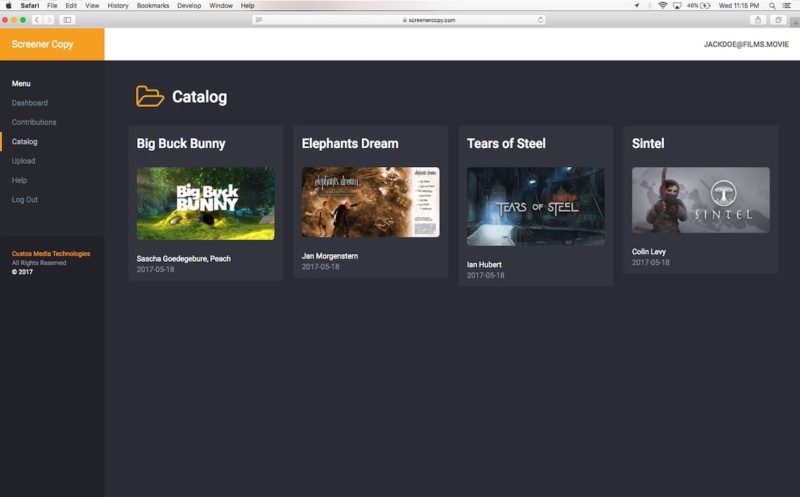Open the Edit menu

click(x=71, y=6)
